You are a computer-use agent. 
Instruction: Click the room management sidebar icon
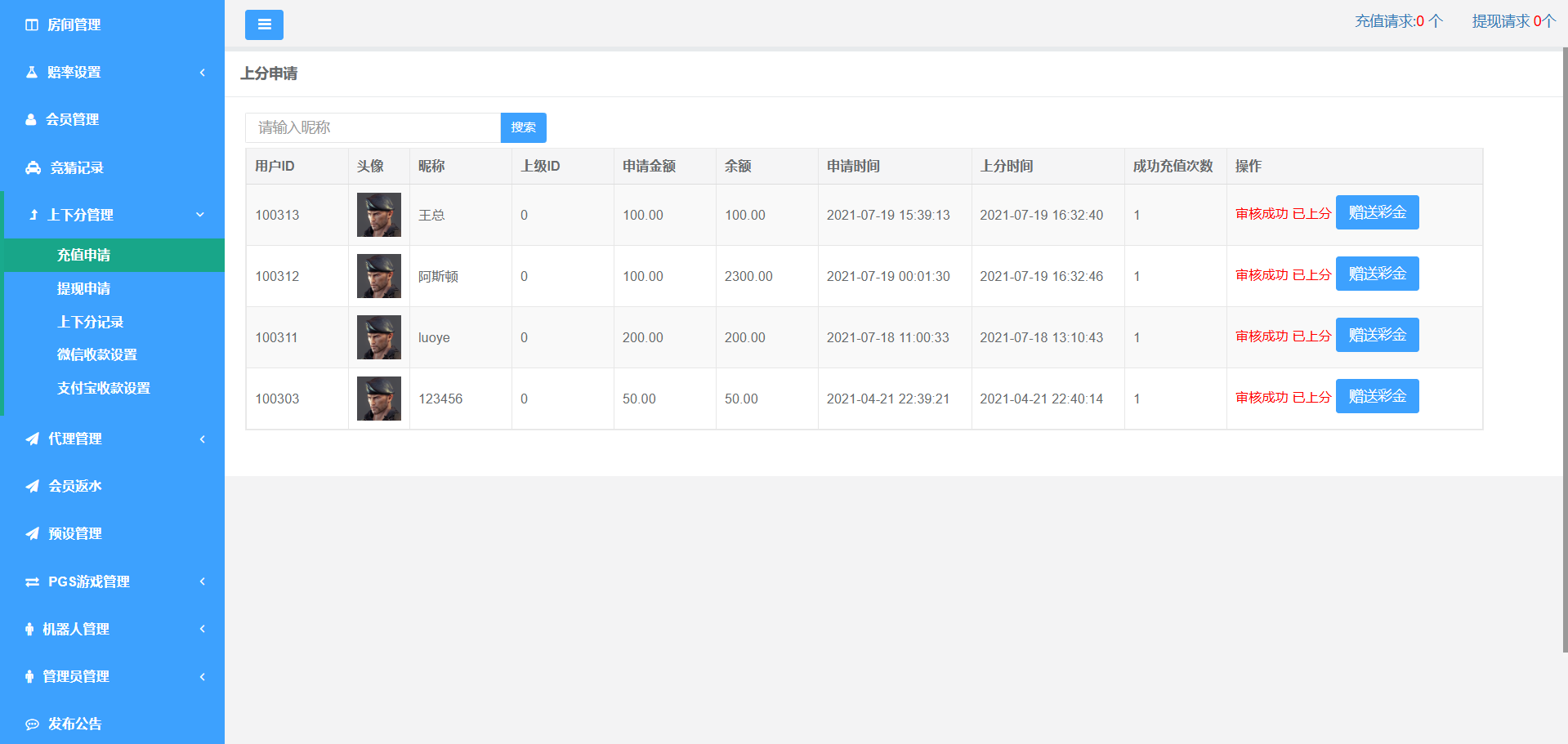tap(32, 25)
